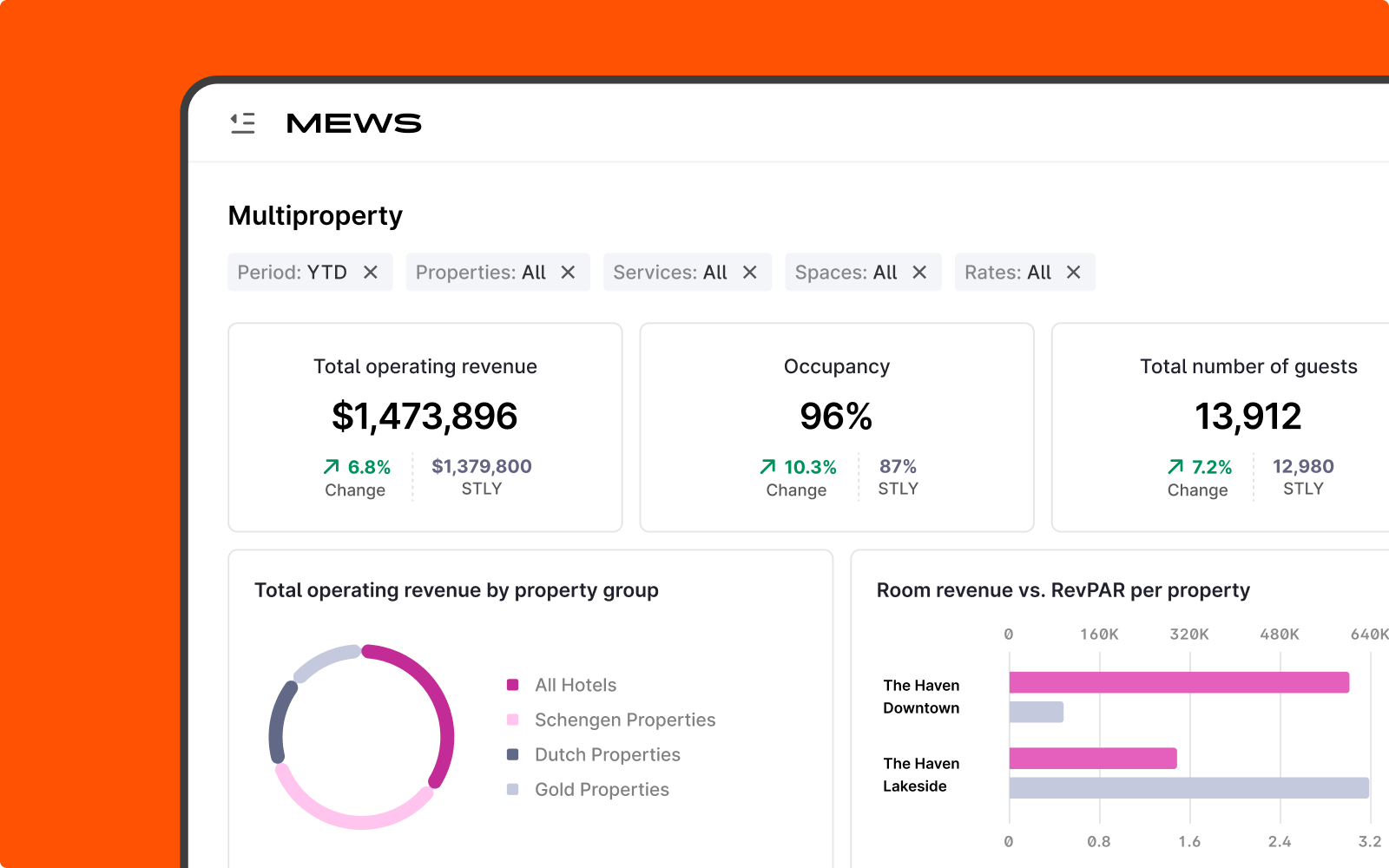1389x868 pixels.
Task: Clear the Properties: All filter
Action: tap(568, 273)
